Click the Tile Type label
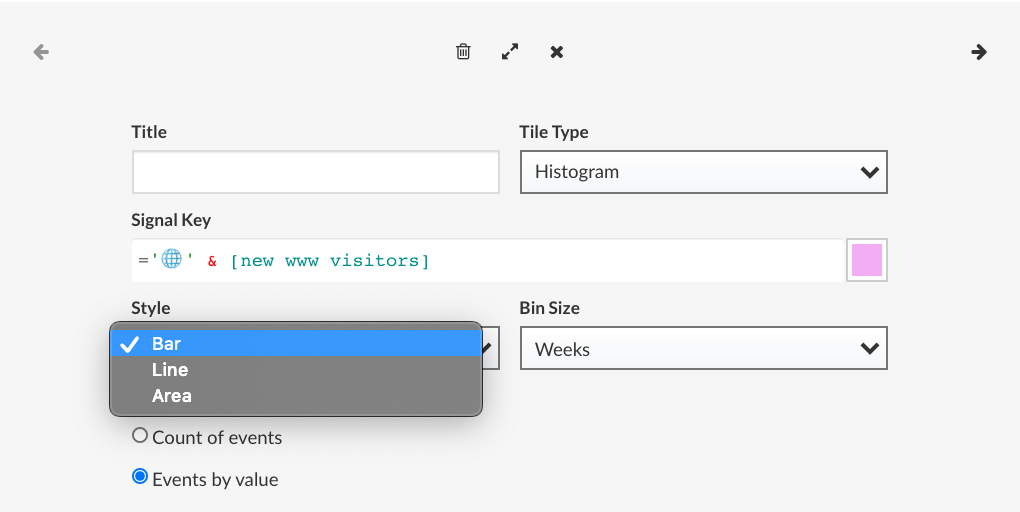This screenshot has width=1020, height=512. (x=553, y=132)
